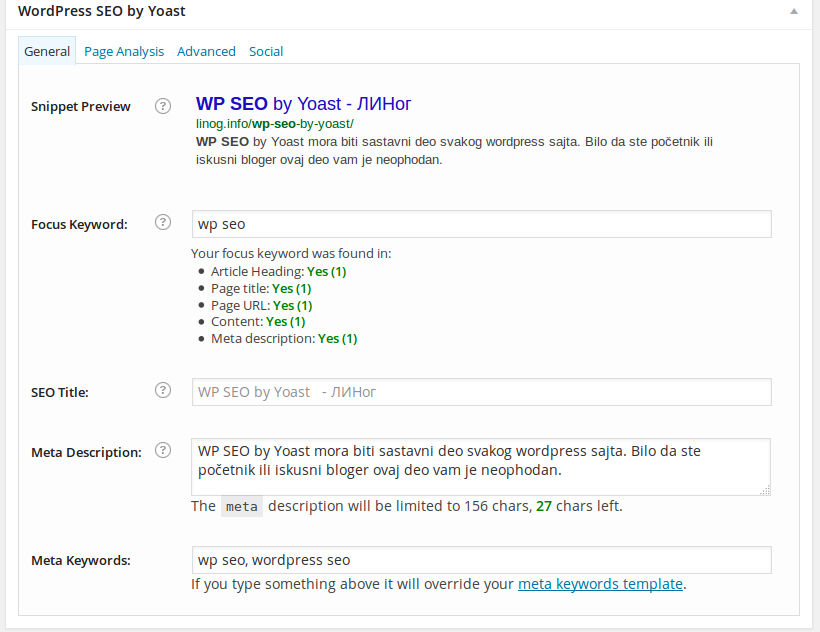Grab the Meta Description resize handle
The height and width of the screenshot is (632, 820).
[x=765, y=490]
